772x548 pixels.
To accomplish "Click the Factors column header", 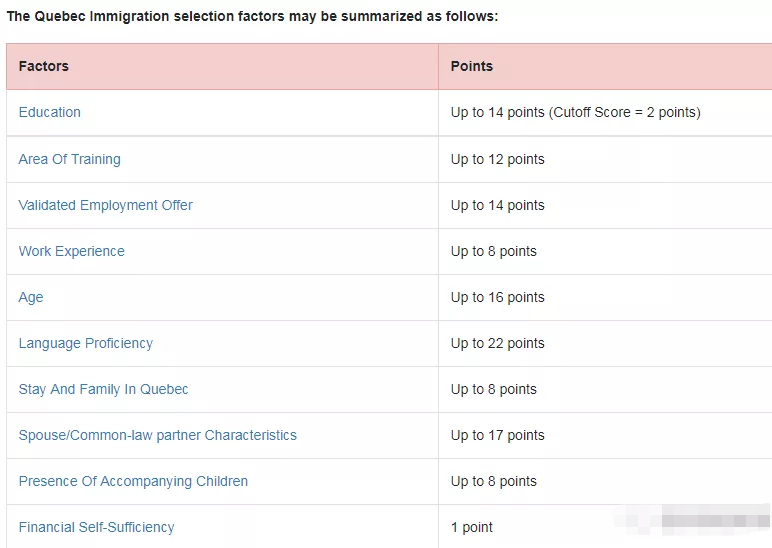I will click(x=44, y=66).
